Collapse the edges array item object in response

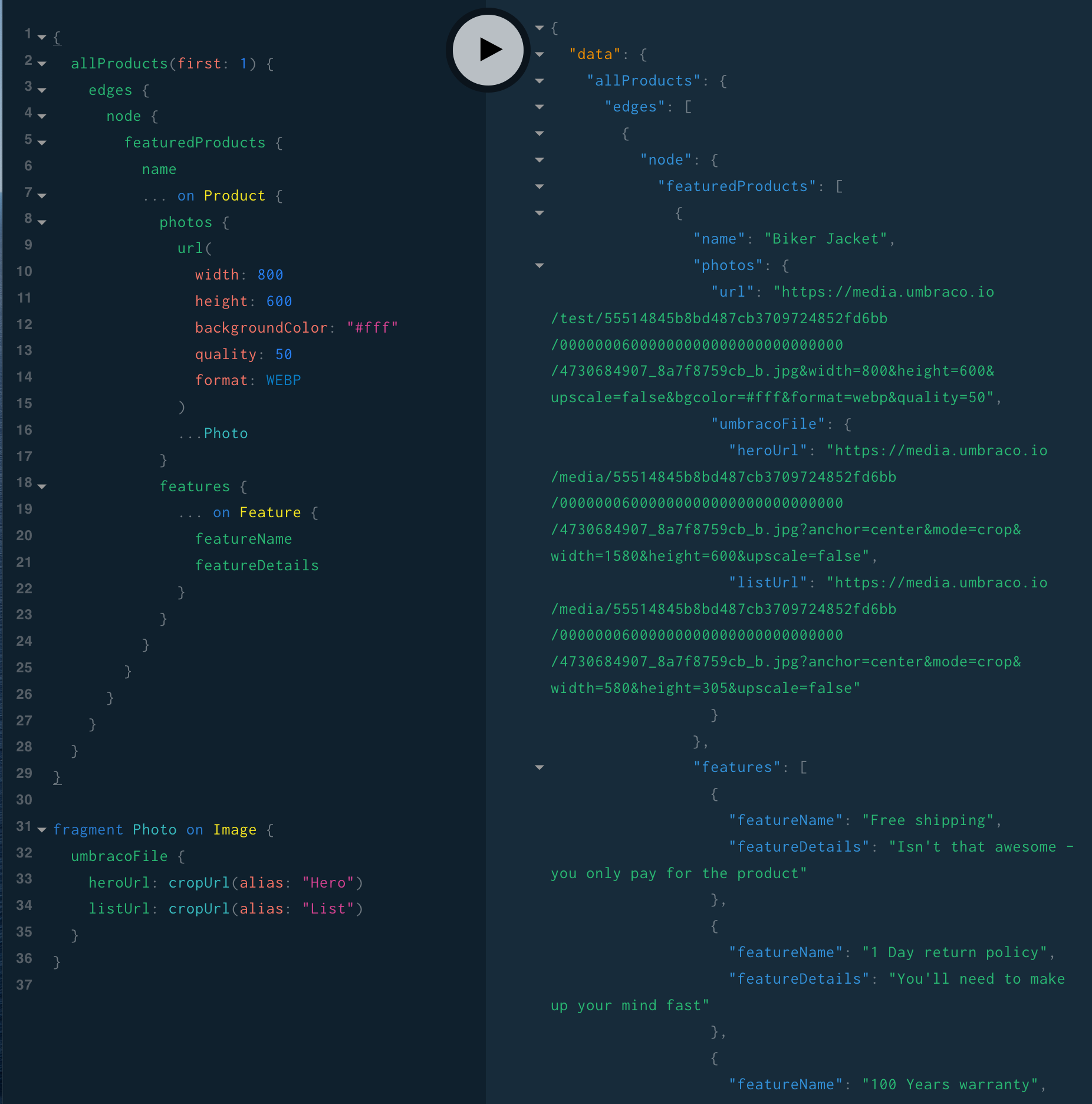[540, 133]
